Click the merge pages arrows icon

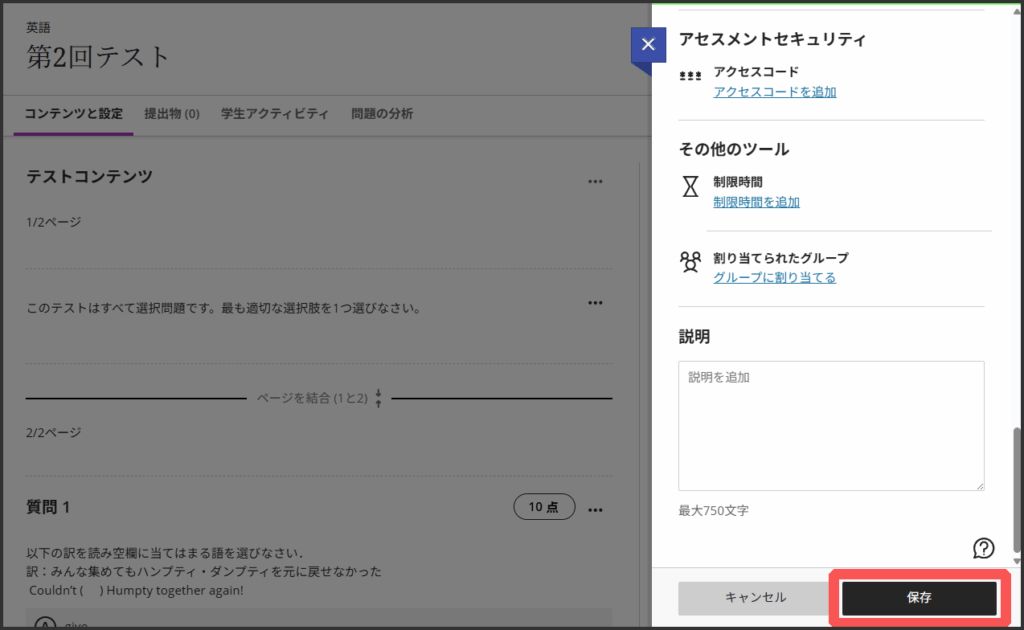379,398
